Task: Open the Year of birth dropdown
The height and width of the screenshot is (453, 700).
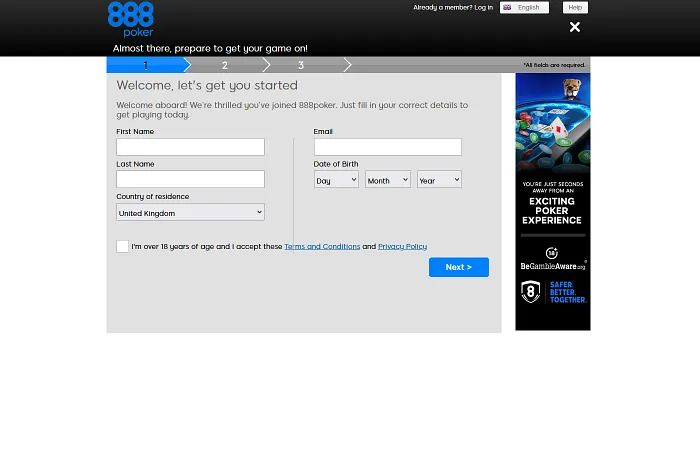Action: [439, 179]
